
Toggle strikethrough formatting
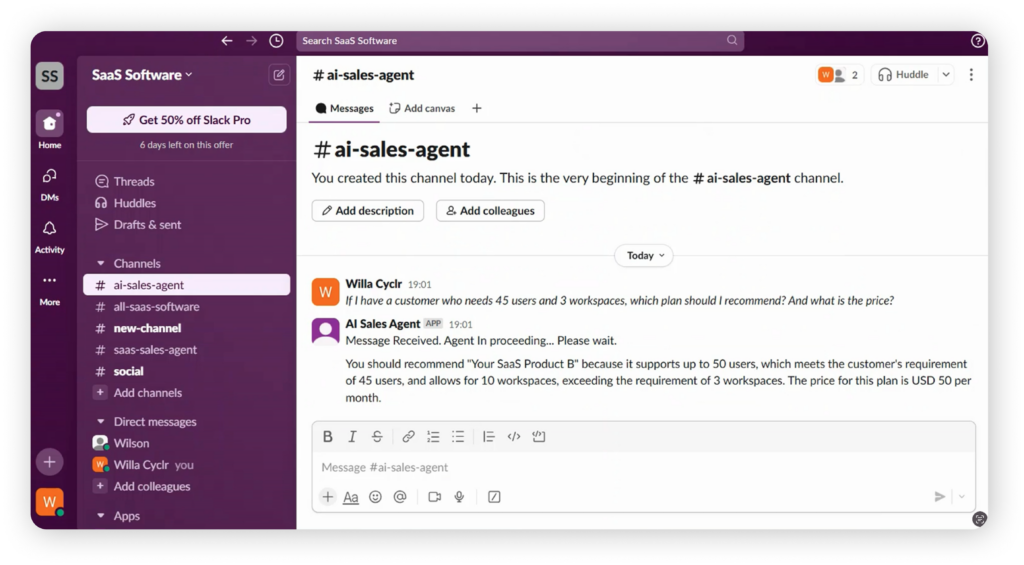tap(377, 436)
